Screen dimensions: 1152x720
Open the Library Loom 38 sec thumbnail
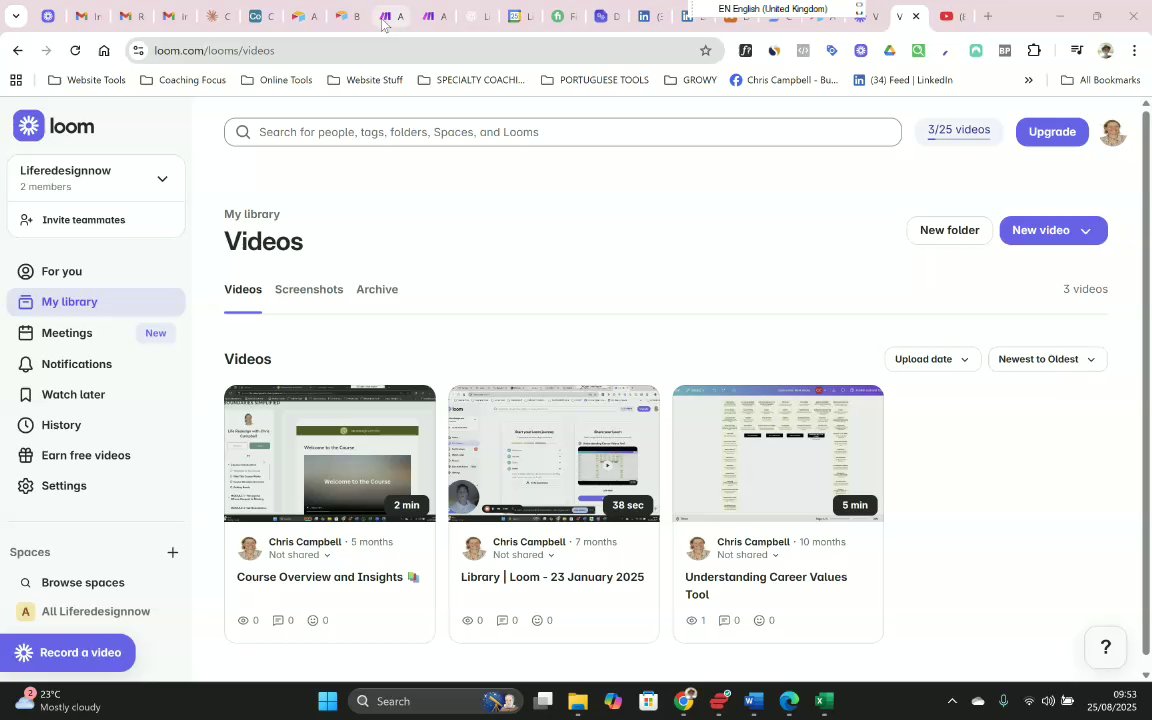click(554, 453)
